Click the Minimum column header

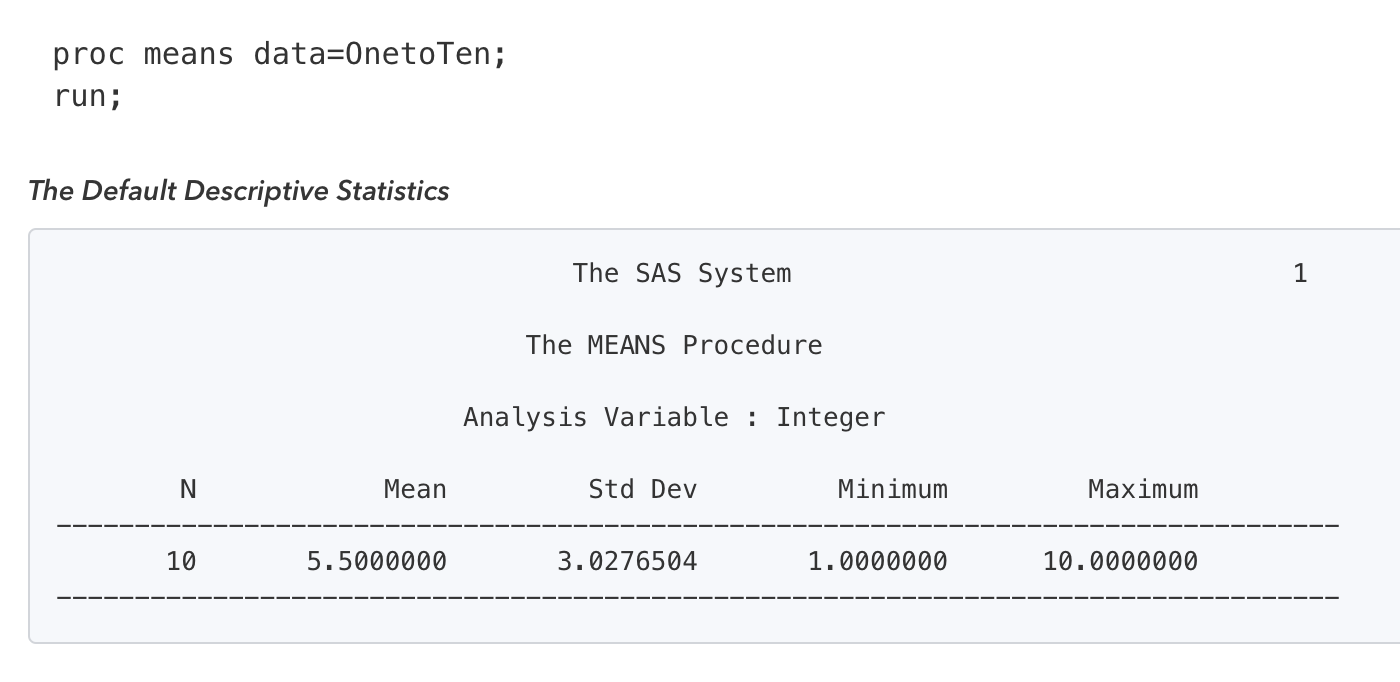[x=892, y=489]
